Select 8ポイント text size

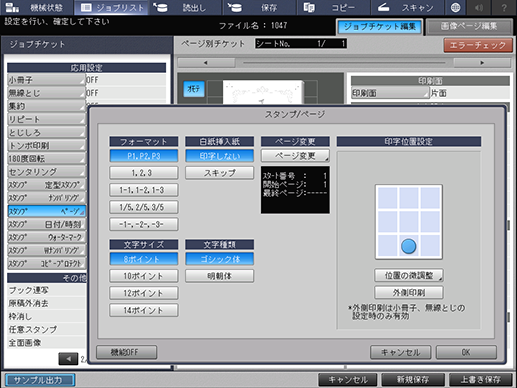click(x=144, y=259)
